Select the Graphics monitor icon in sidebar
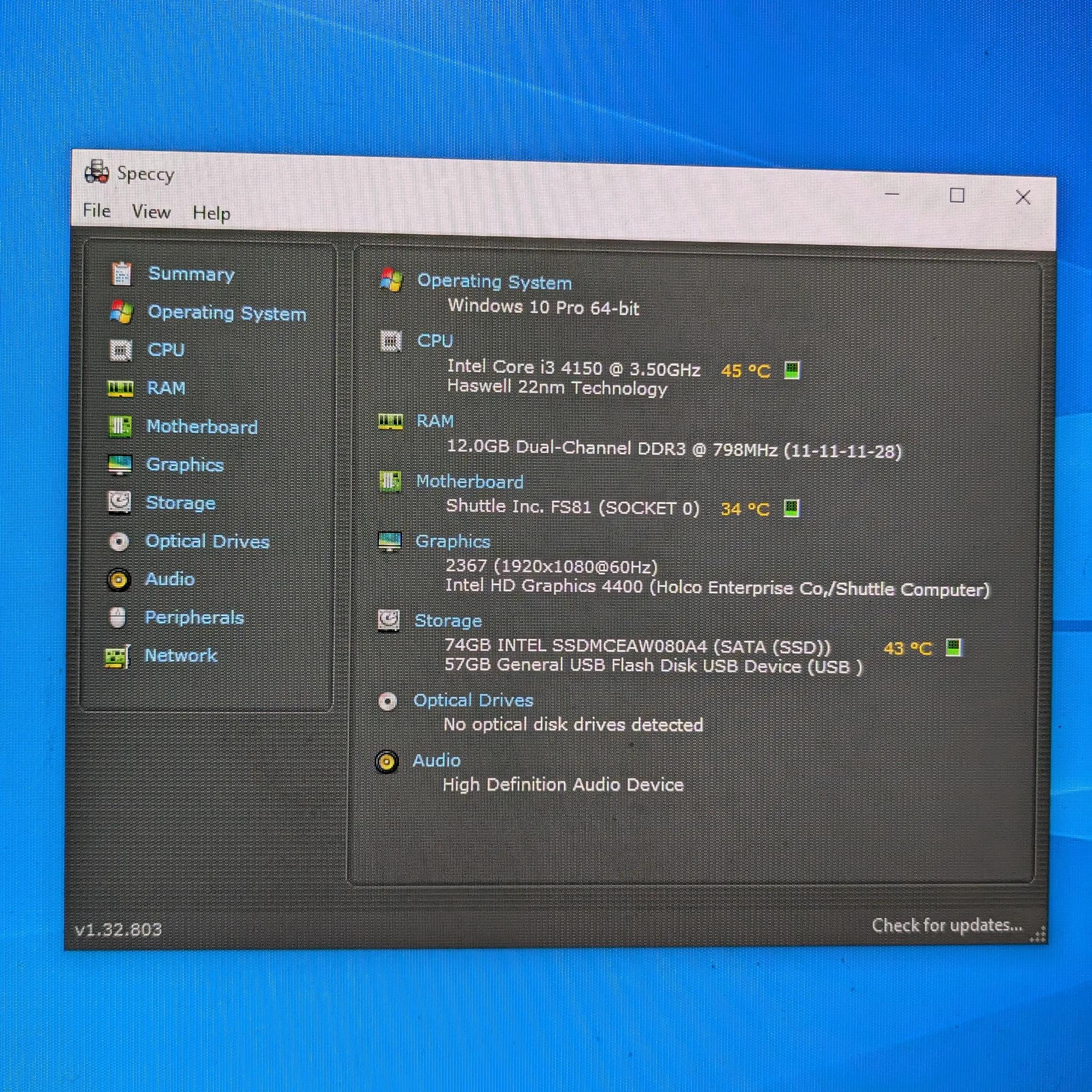 120,464
